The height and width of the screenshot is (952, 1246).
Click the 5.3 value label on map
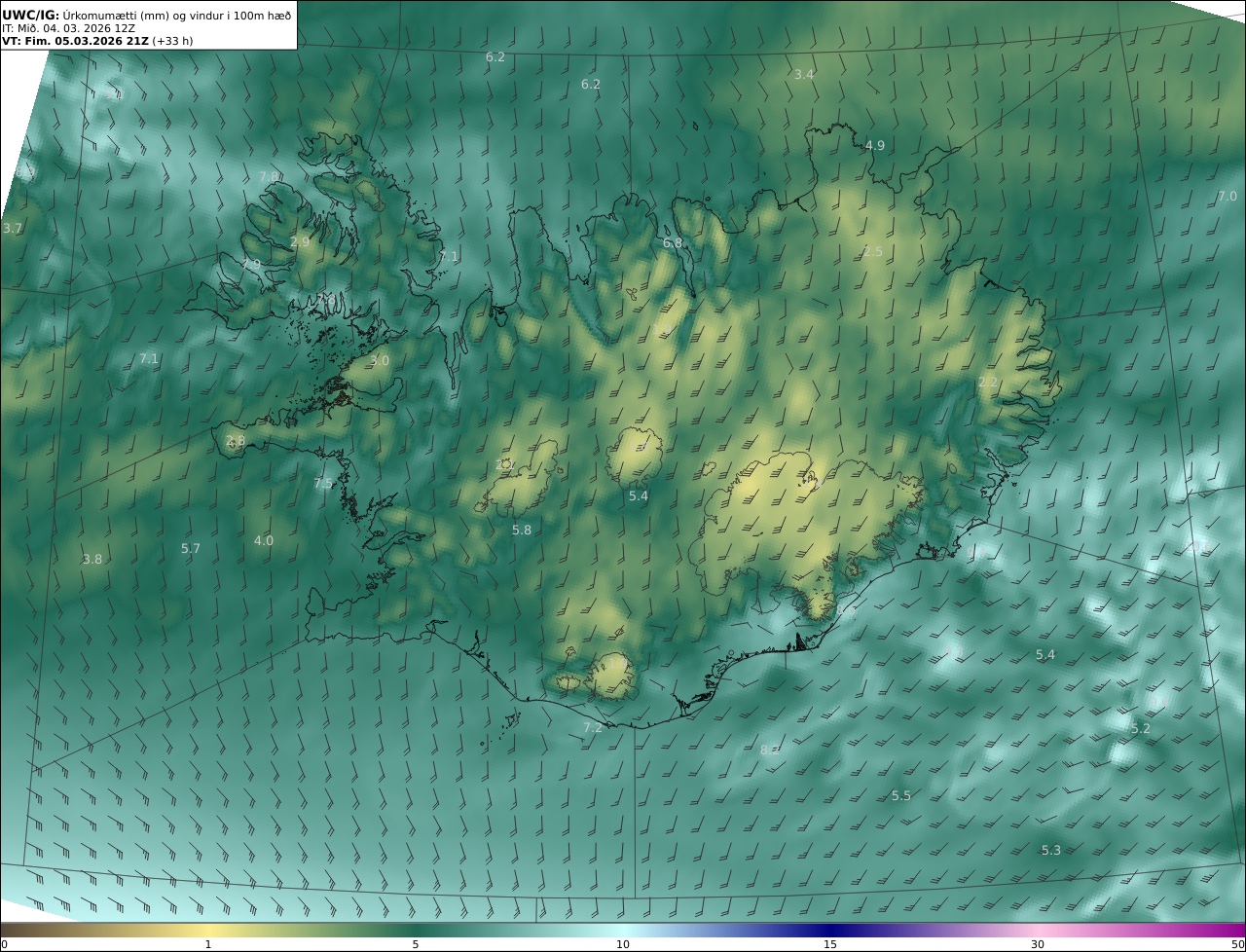[1051, 851]
